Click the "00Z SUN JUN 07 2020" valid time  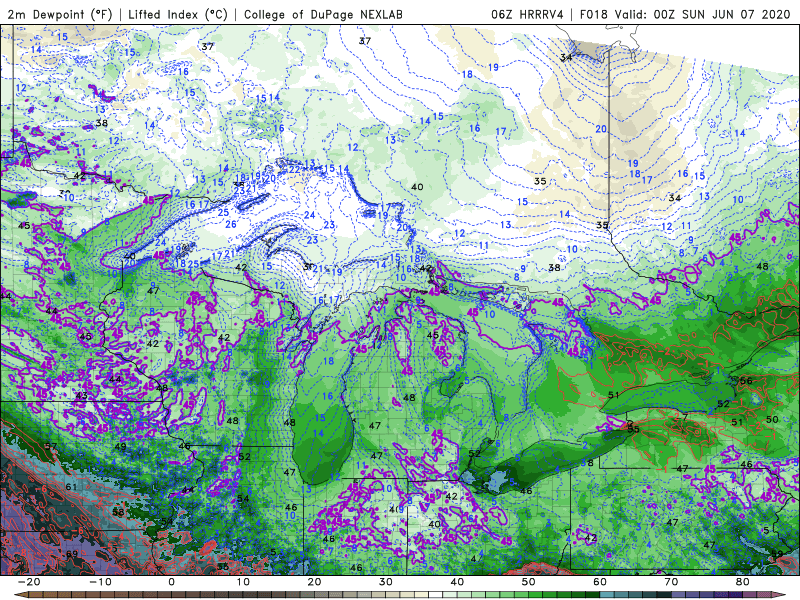(x=721, y=14)
